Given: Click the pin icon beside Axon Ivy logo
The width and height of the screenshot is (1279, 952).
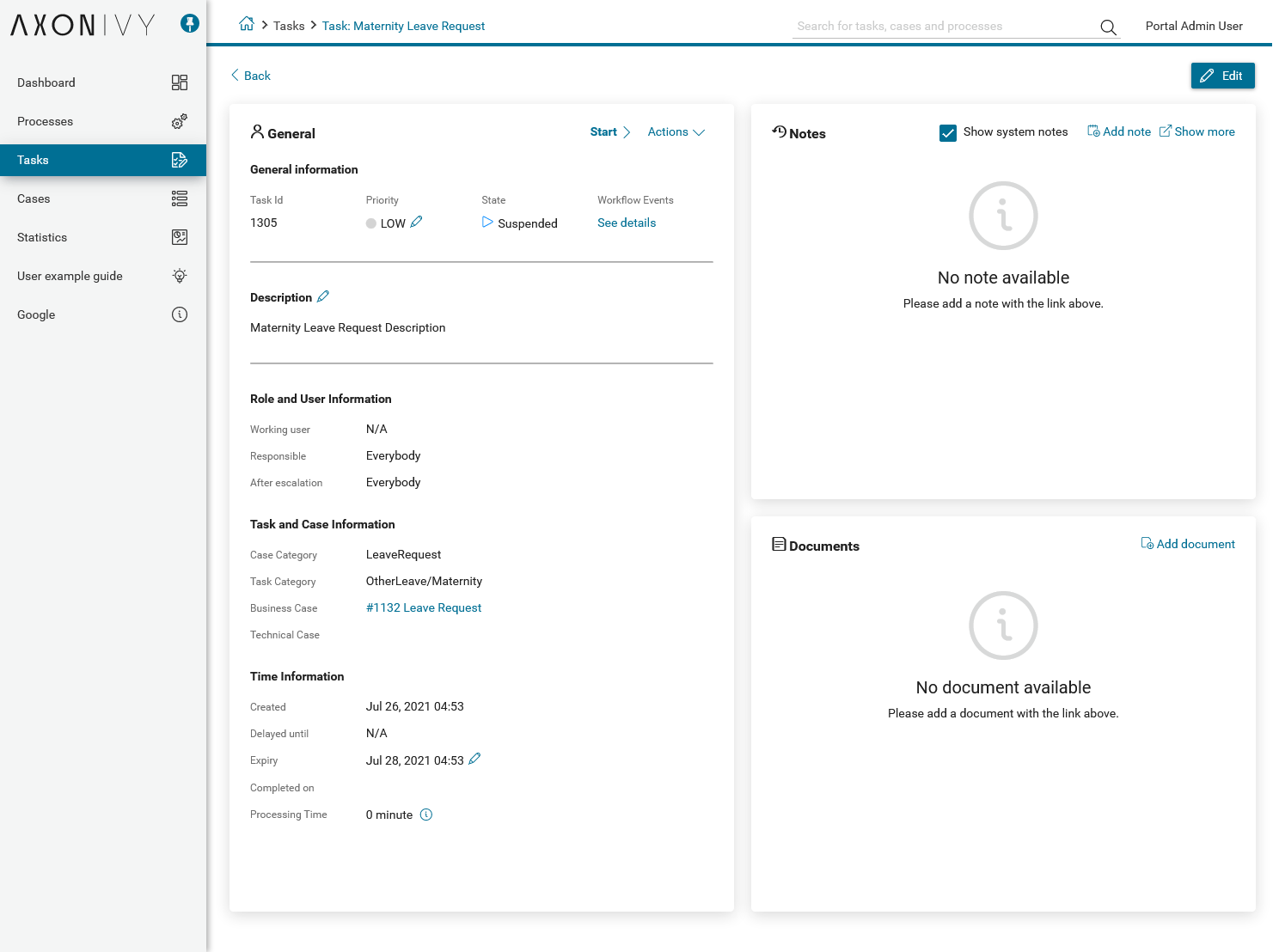Looking at the screenshot, I should click(190, 24).
